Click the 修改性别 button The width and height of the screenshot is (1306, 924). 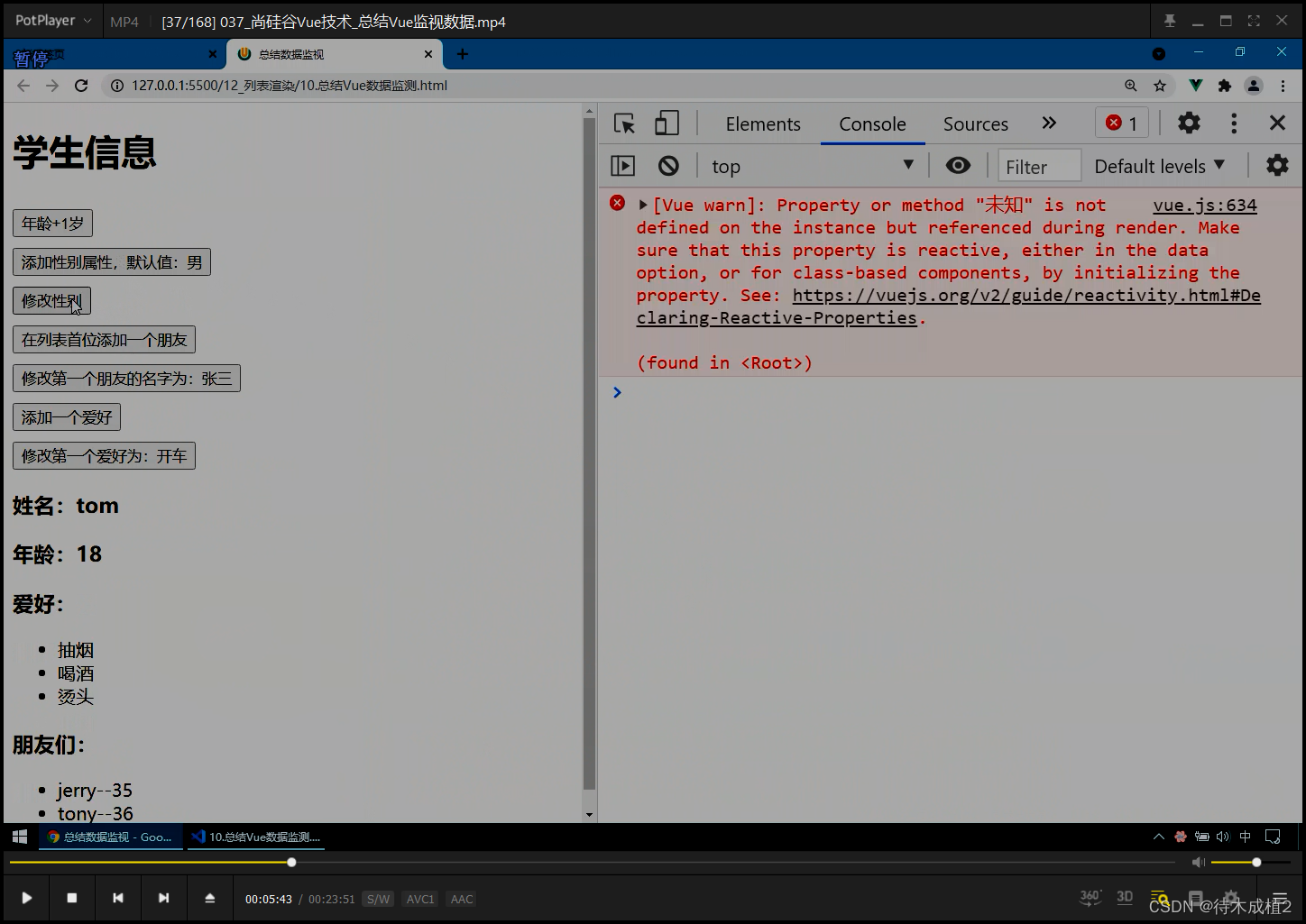click(x=51, y=301)
